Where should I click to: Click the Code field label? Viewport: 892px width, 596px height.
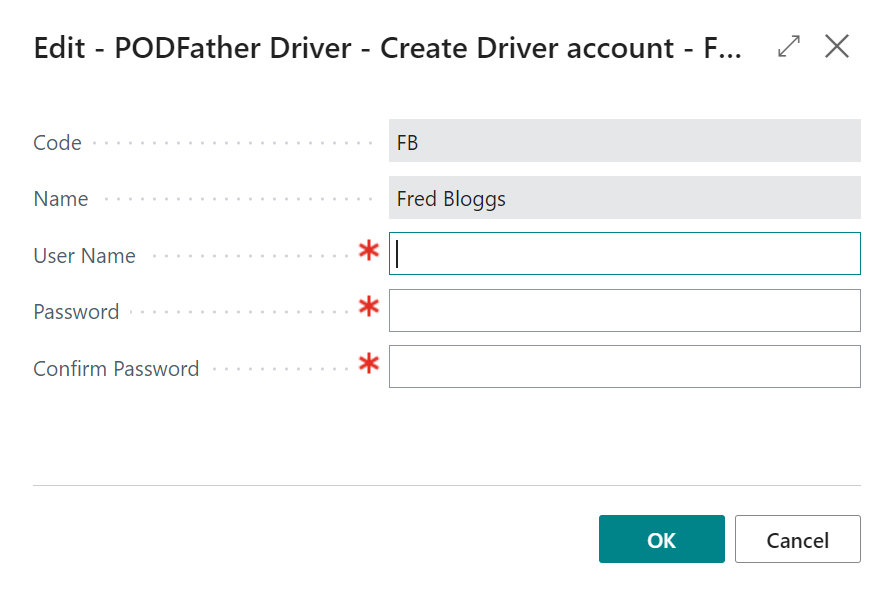tap(57, 143)
